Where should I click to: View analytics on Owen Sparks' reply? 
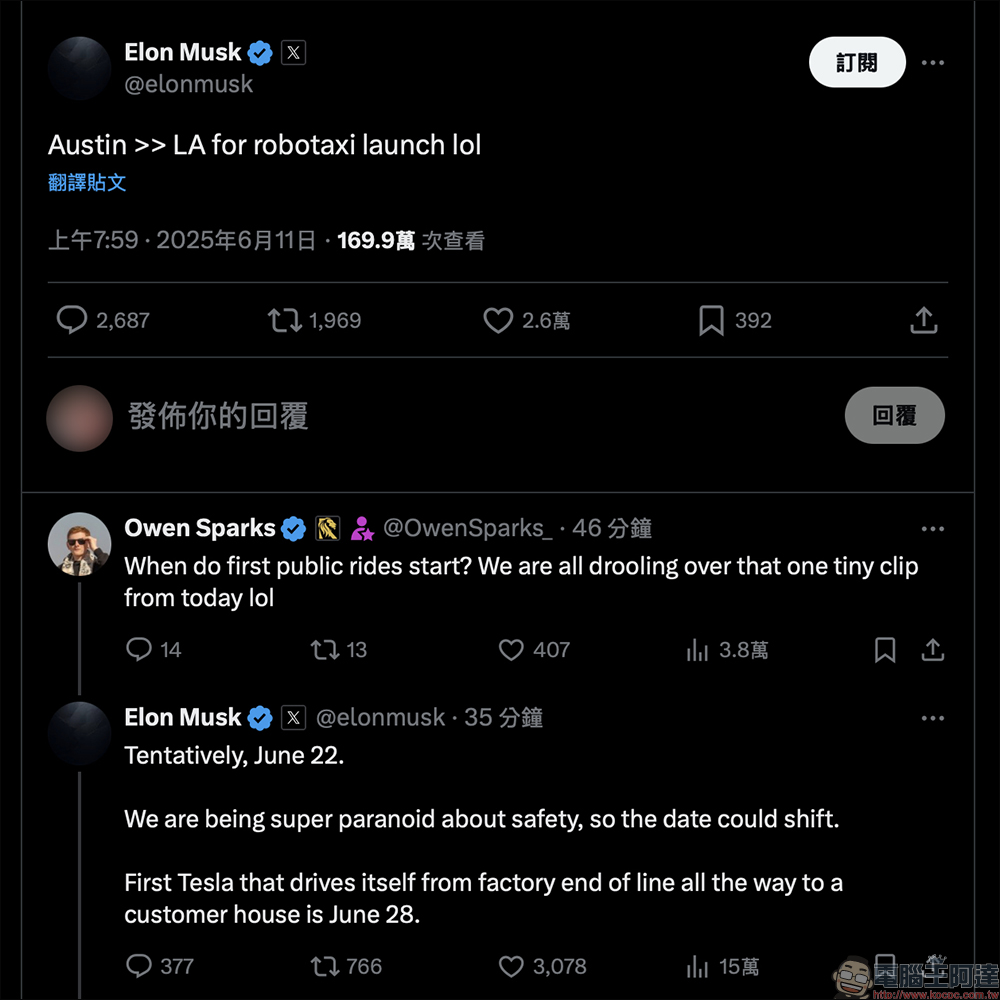pyautogui.click(x=697, y=650)
